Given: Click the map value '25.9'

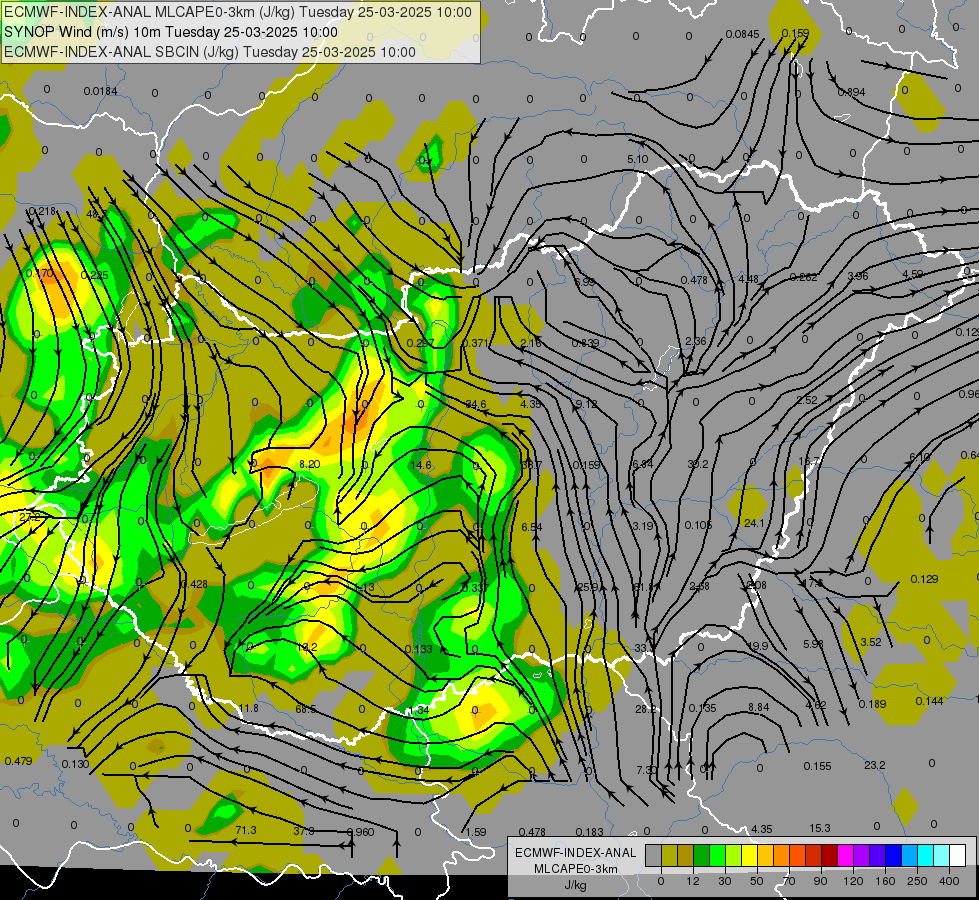Looking at the screenshot, I should coord(588,588).
